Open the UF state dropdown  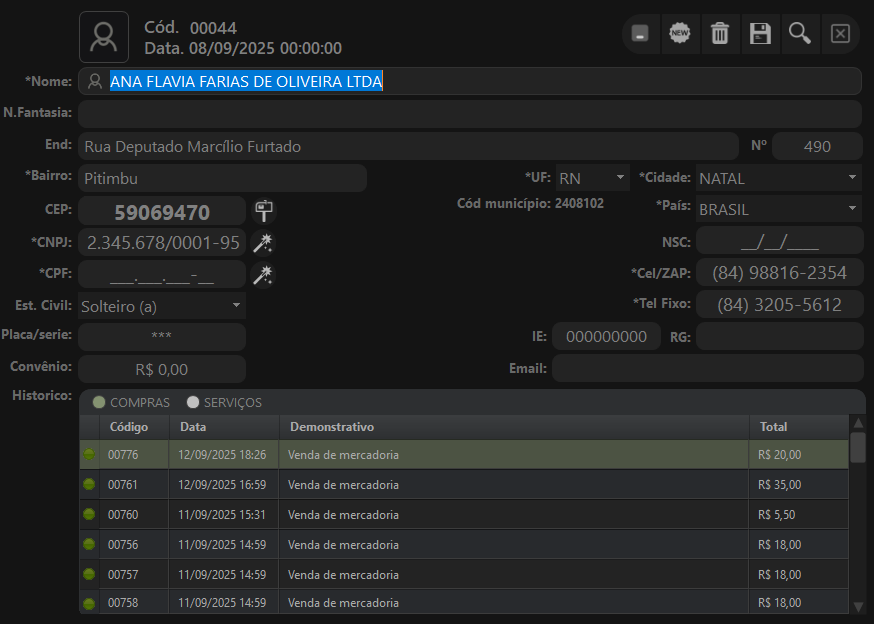click(620, 178)
